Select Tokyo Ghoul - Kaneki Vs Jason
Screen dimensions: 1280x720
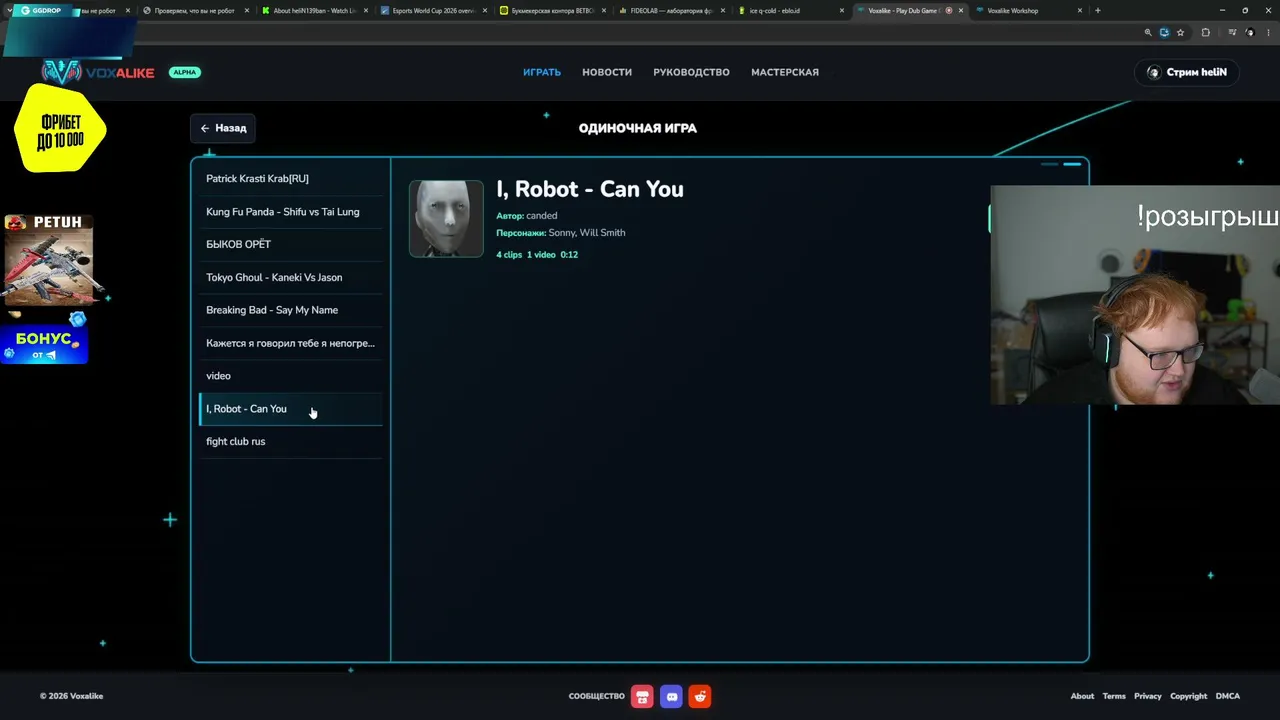point(291,277)
